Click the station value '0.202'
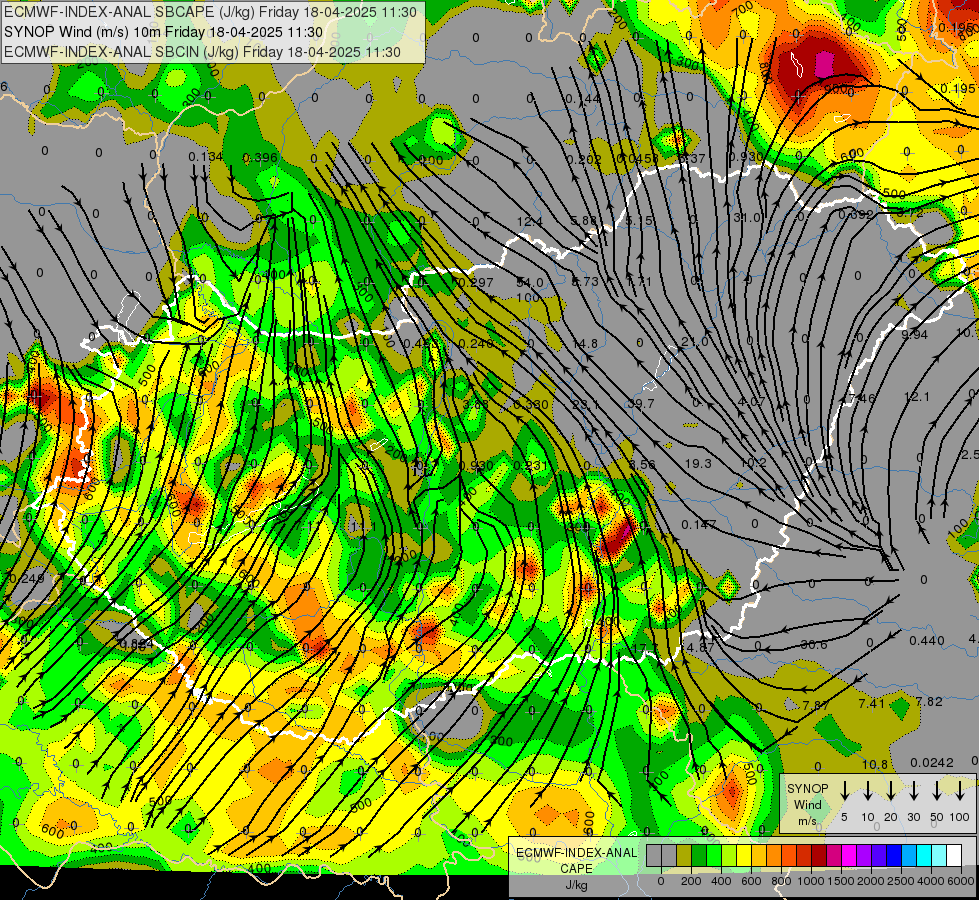Screen dimensions: 979x900 (x=584, y=159)
